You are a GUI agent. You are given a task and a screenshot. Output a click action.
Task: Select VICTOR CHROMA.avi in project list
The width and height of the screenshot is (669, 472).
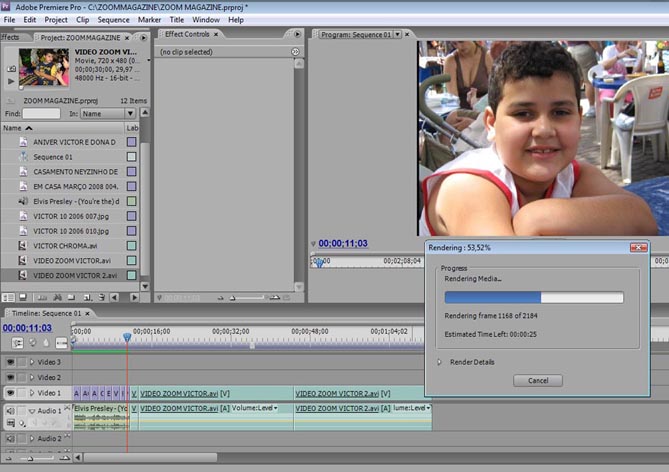[x=65, y=245]
